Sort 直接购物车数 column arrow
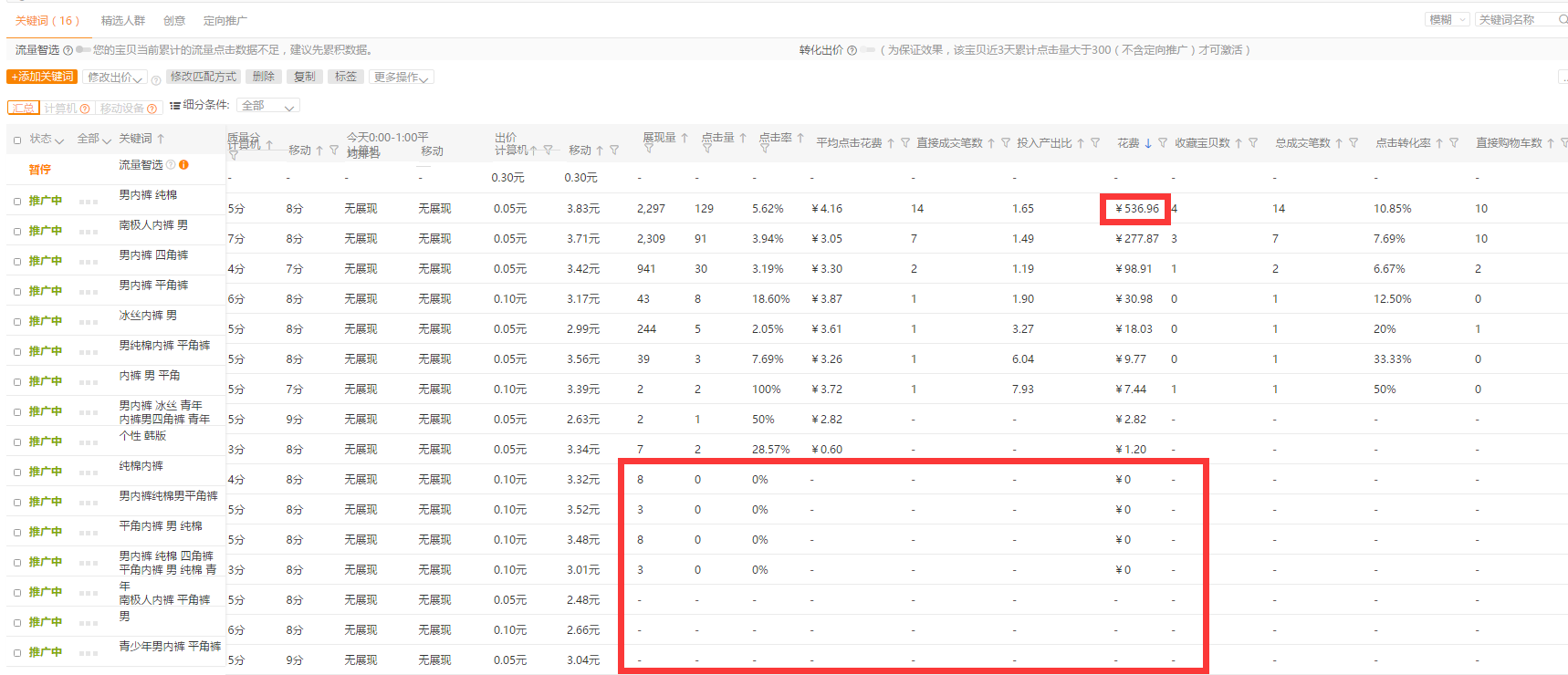 [1551, 143]
